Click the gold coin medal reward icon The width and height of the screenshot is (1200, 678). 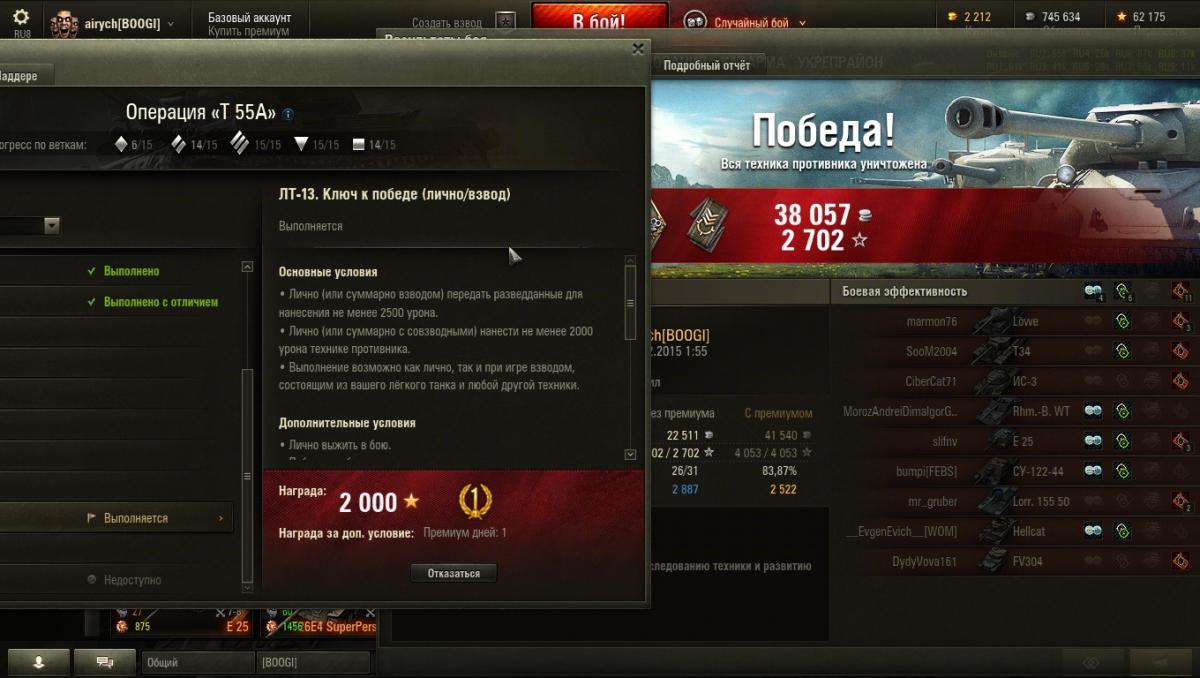[x=475, y=500]
